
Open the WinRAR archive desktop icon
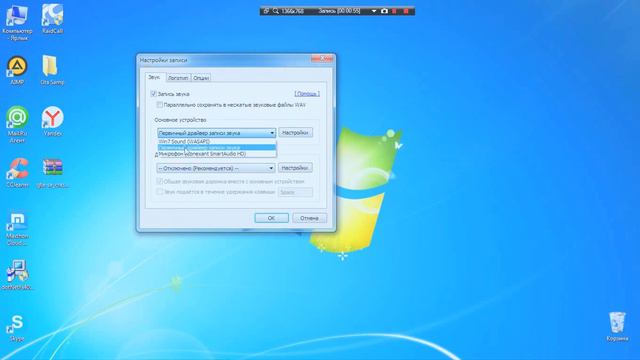point(52,173)
